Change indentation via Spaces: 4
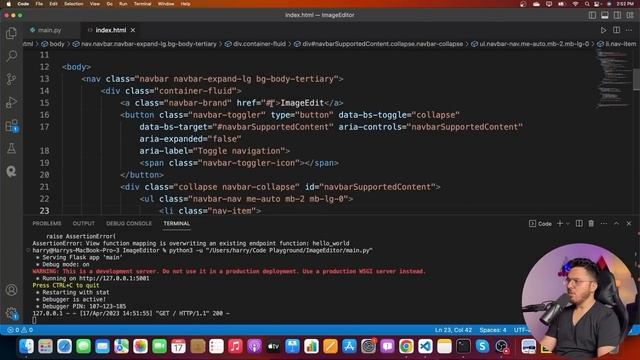The width and height of the screenshot is (640, 360). 493,330
